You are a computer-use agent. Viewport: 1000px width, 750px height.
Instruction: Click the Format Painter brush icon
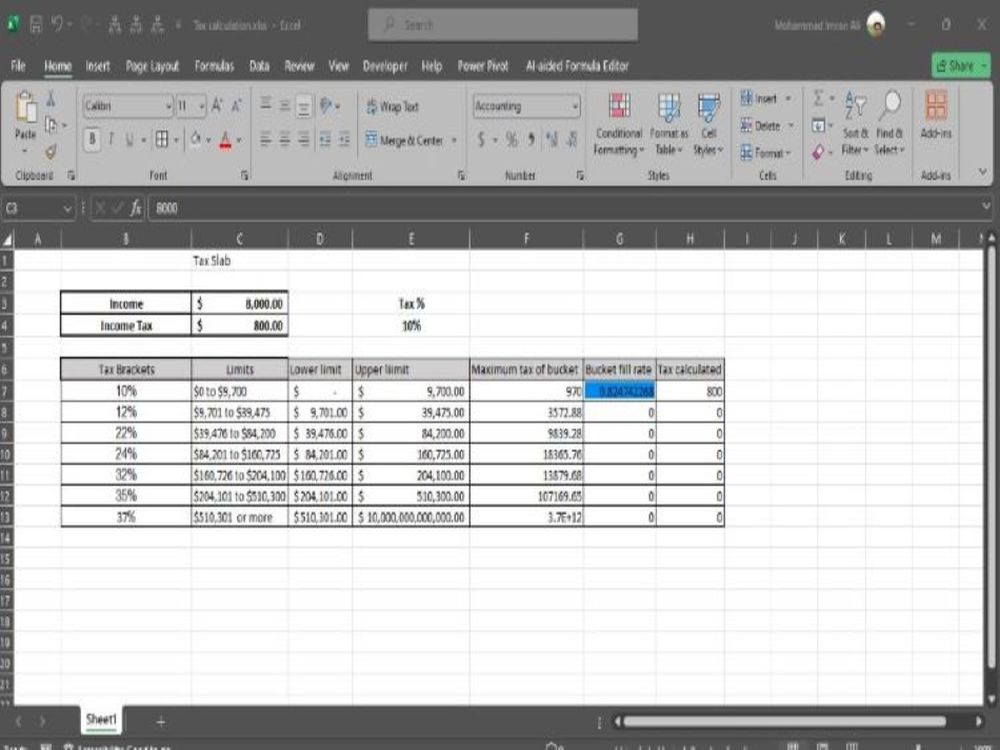(51, 152)
